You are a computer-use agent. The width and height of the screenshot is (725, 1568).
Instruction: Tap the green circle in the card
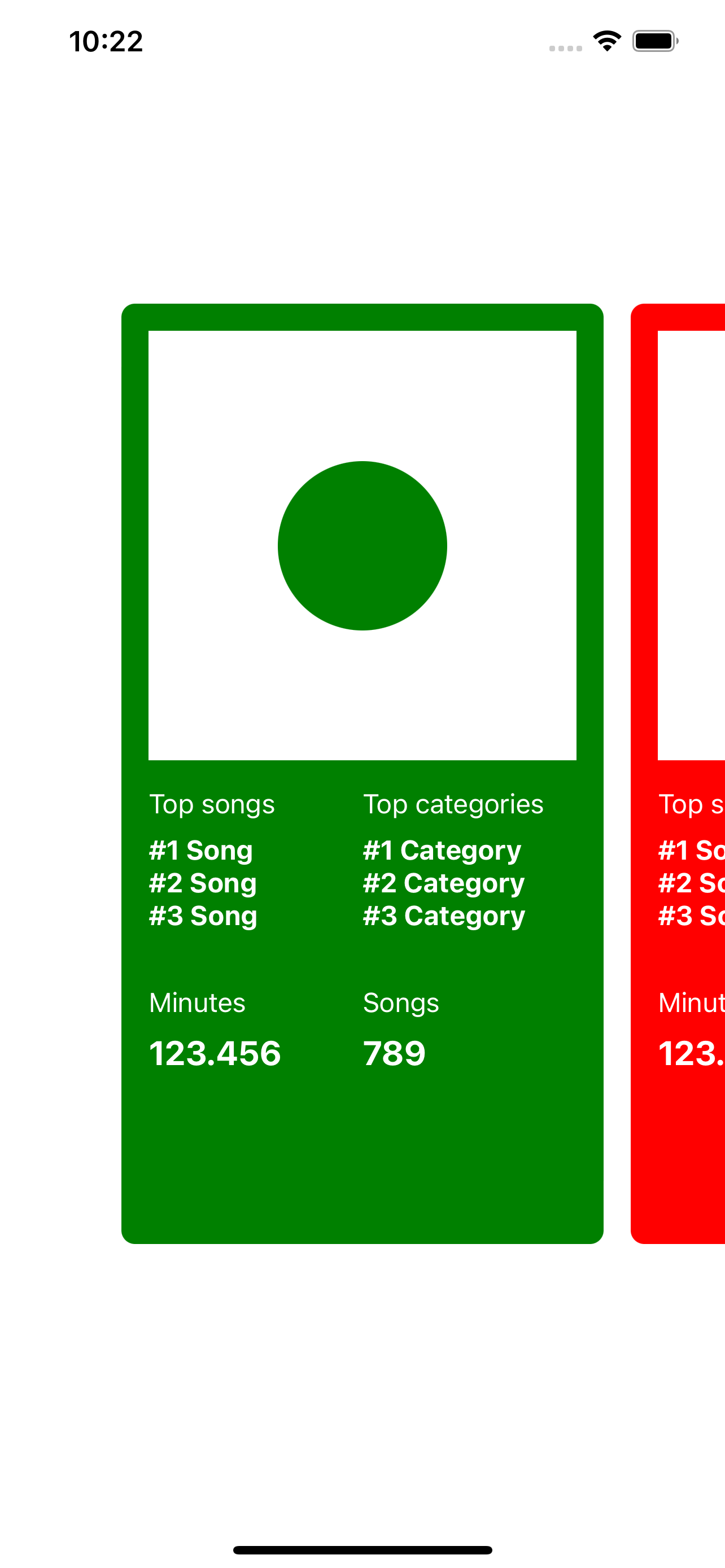(362, 545)
